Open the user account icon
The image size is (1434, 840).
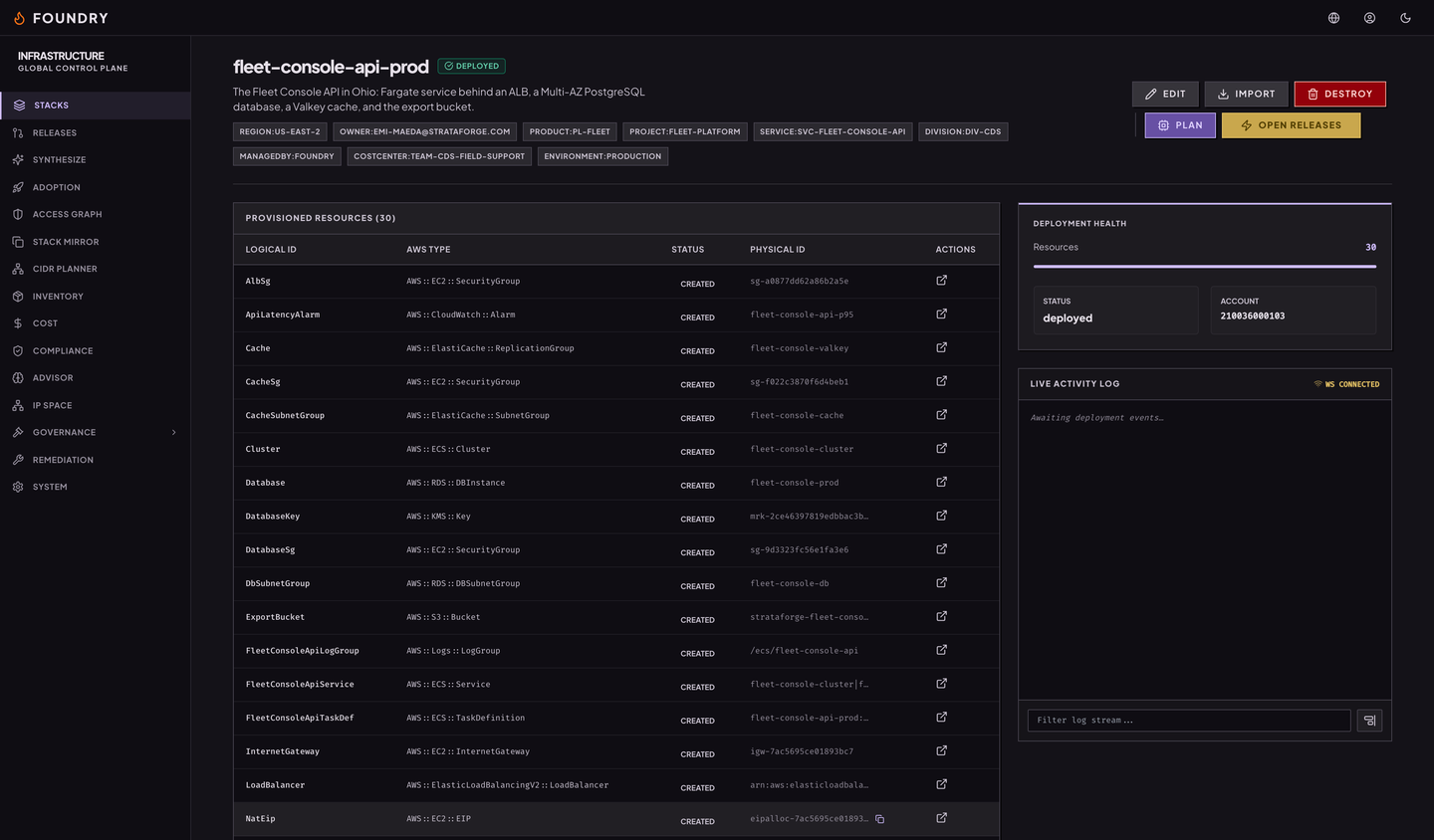pos(1369,18)
